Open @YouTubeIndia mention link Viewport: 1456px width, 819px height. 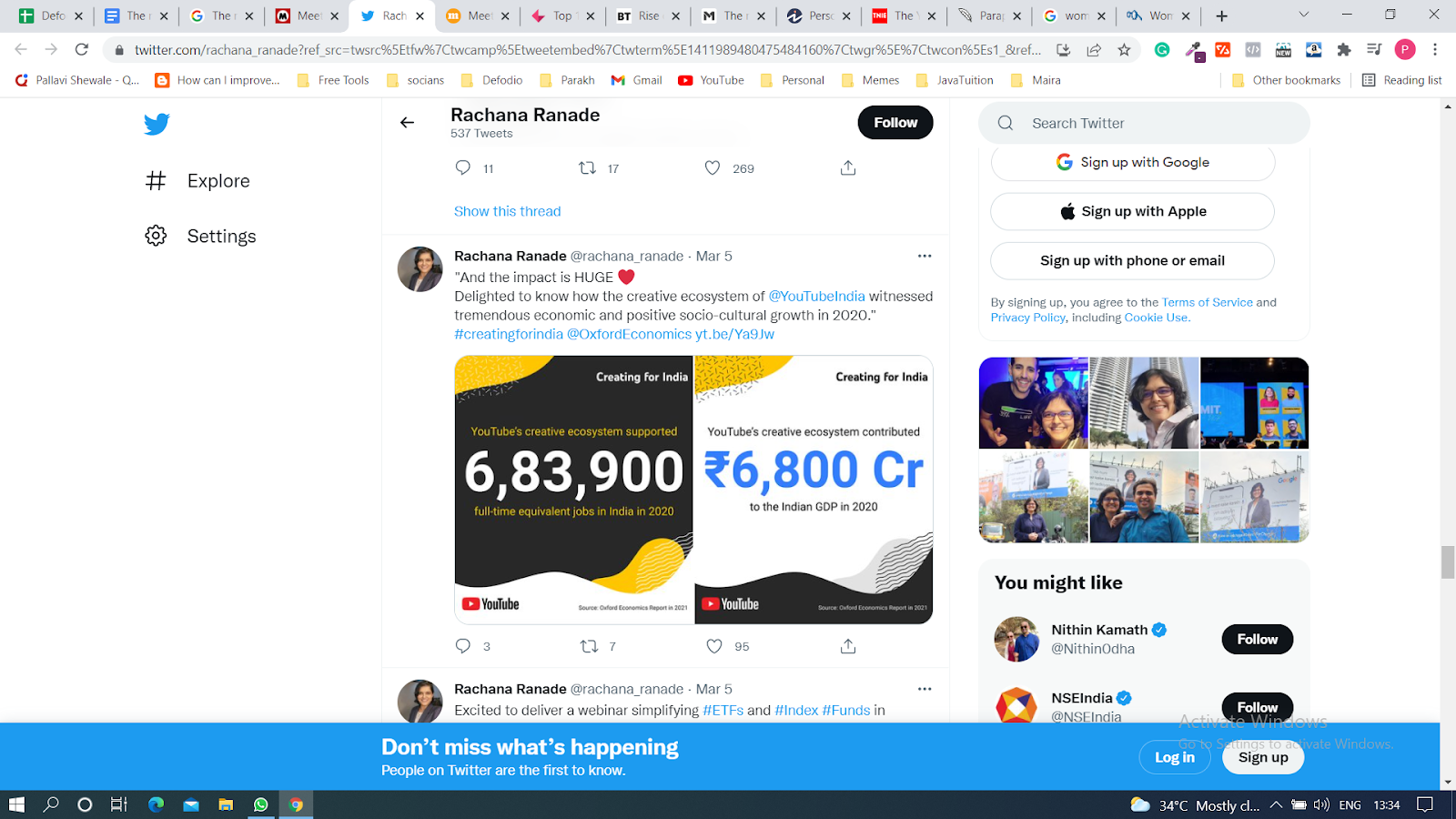[817, 297]
